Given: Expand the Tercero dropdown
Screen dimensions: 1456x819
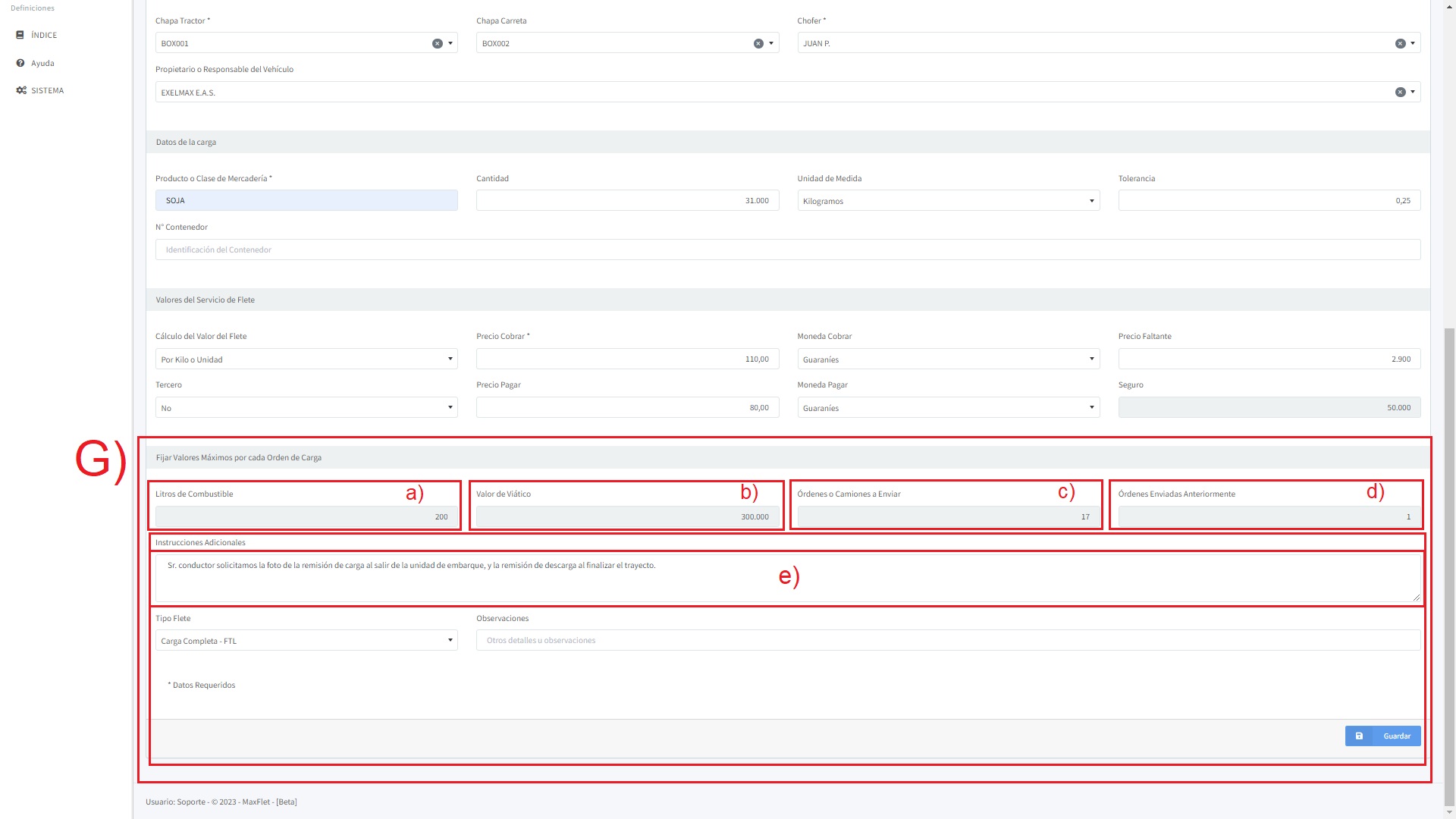Looking at the screenshot, I should 306,408.
